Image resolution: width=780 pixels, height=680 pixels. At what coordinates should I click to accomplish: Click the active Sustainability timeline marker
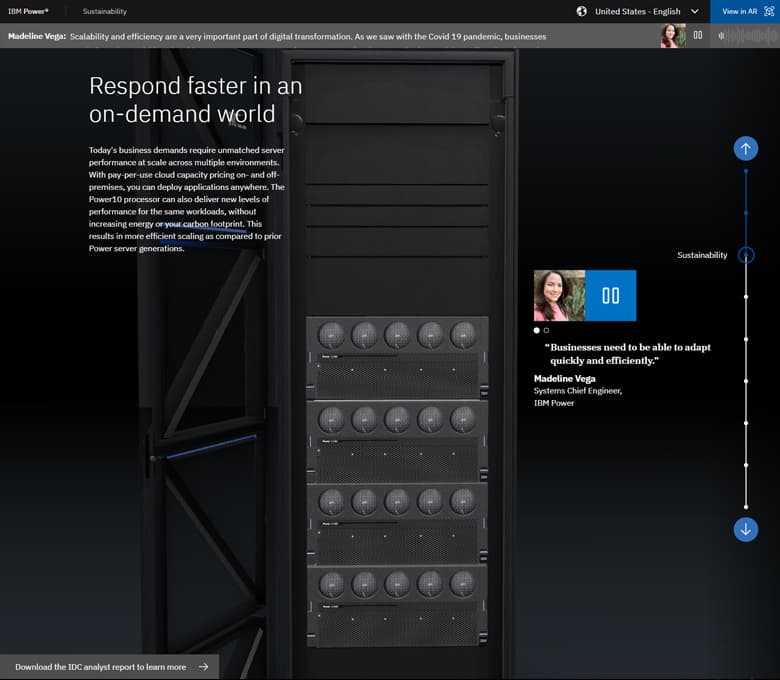coord(746,255)
